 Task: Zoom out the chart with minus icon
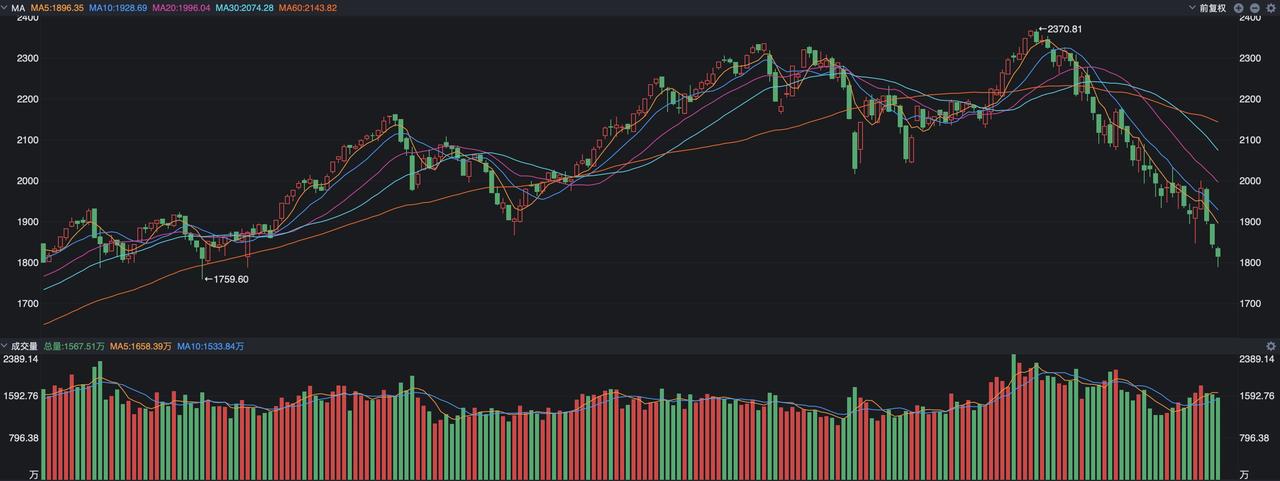(1255, 7)
